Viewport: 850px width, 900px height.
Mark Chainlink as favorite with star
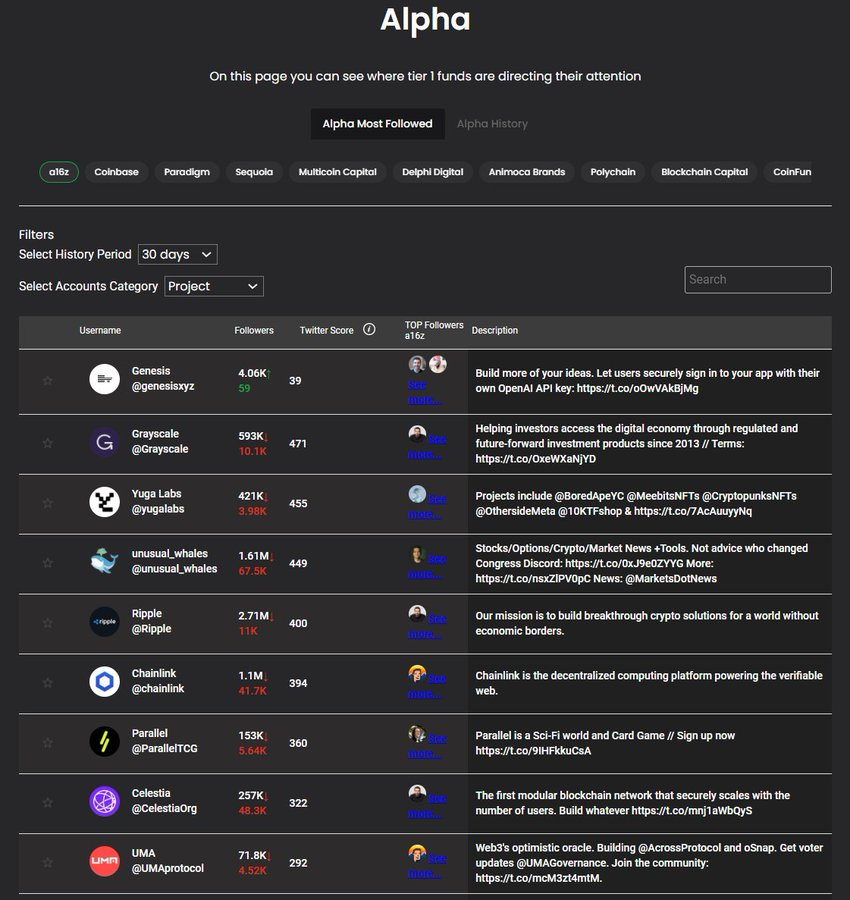[x=48, y=683]
